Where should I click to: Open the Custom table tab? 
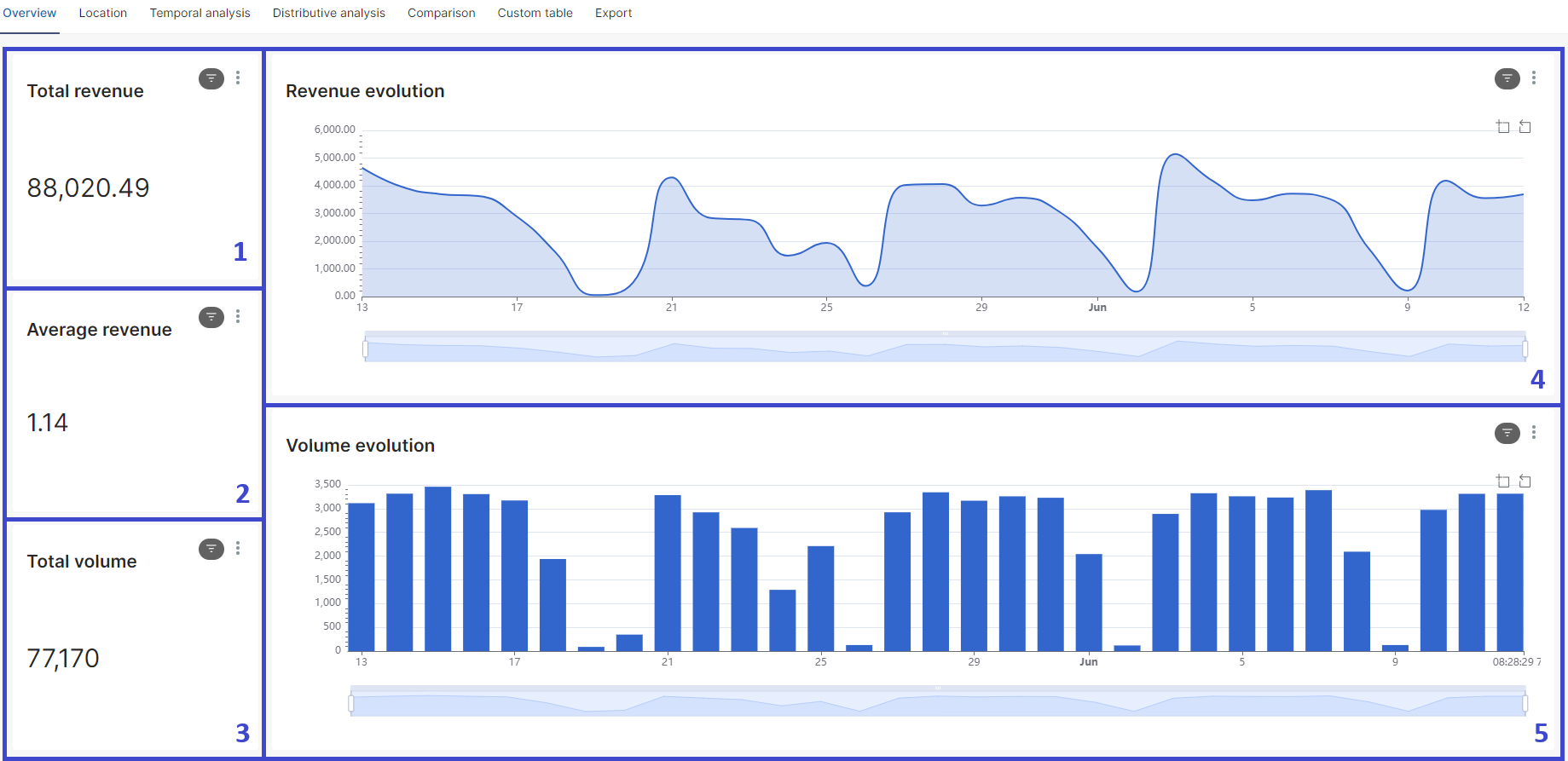535,13
